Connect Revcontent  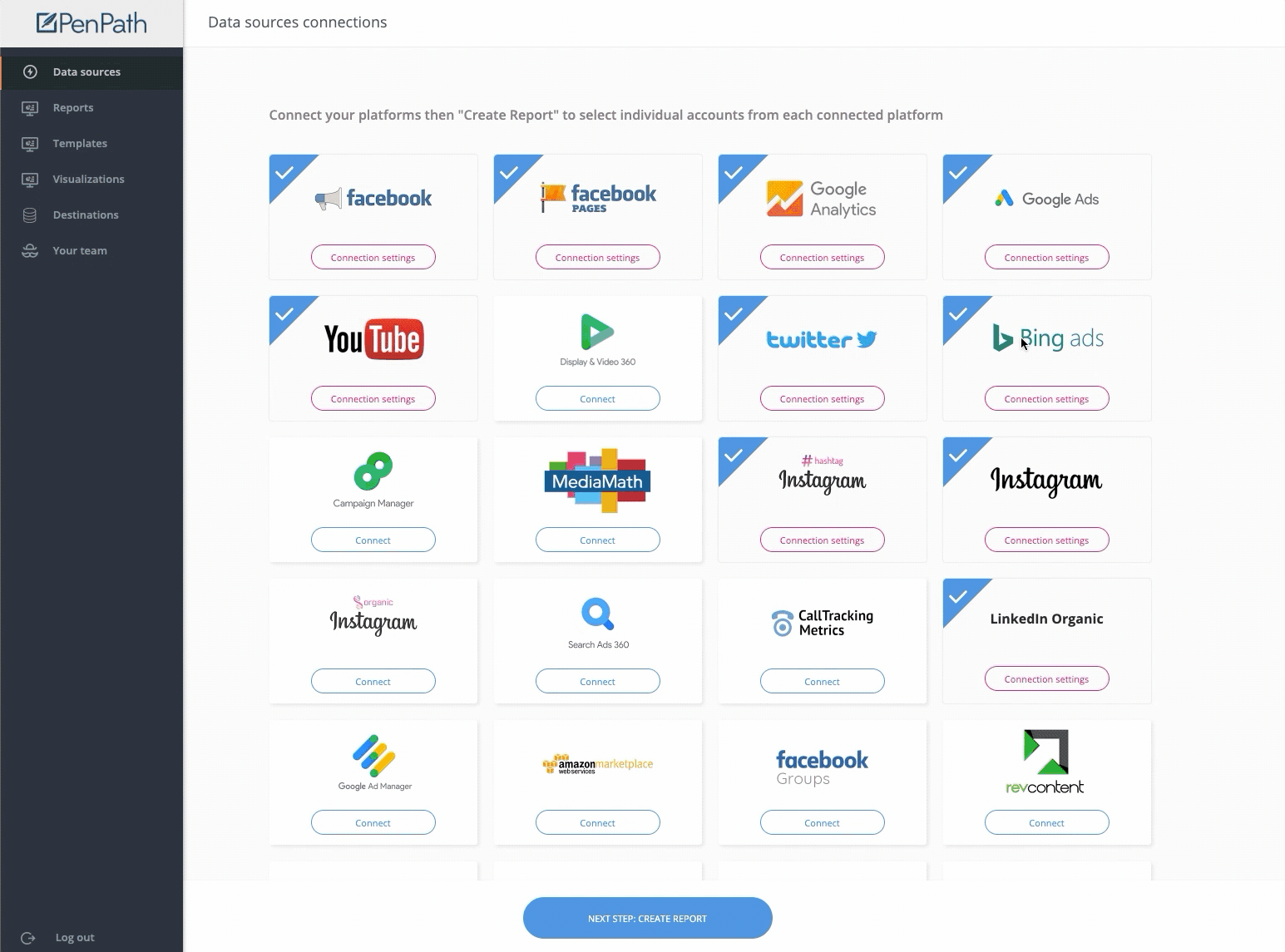coord(1047,822)
